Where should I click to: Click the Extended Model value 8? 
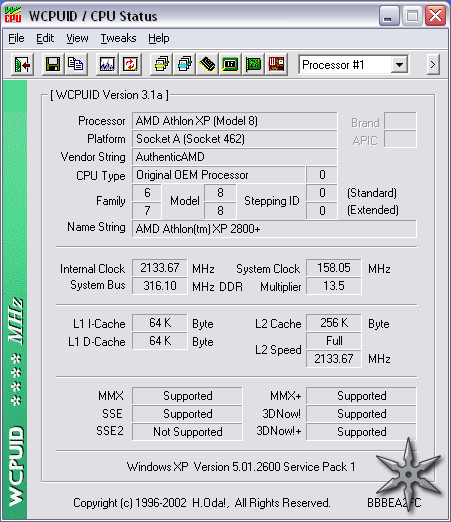pyautogui.click(x=220, y=211)
